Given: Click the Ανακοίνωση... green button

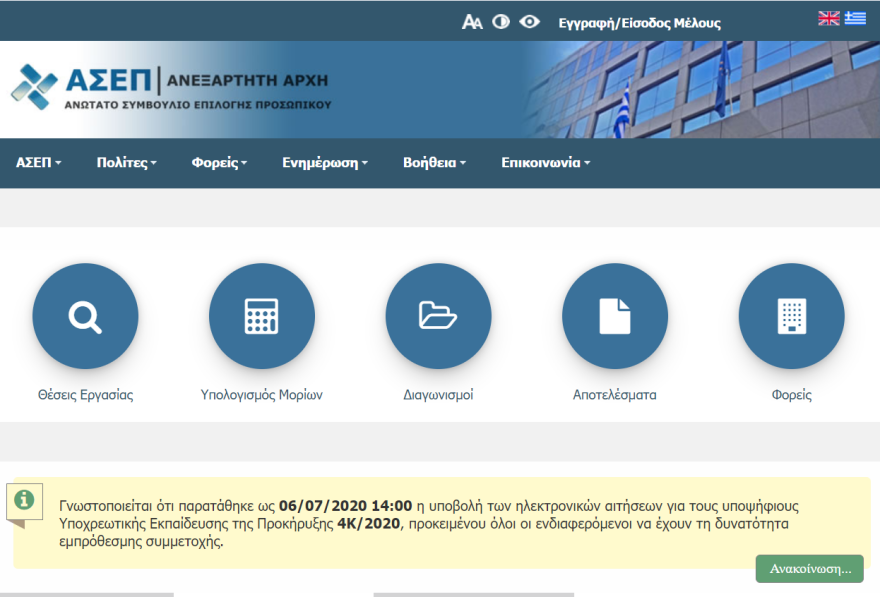Looking at the screenshot, I should (809, 569).
